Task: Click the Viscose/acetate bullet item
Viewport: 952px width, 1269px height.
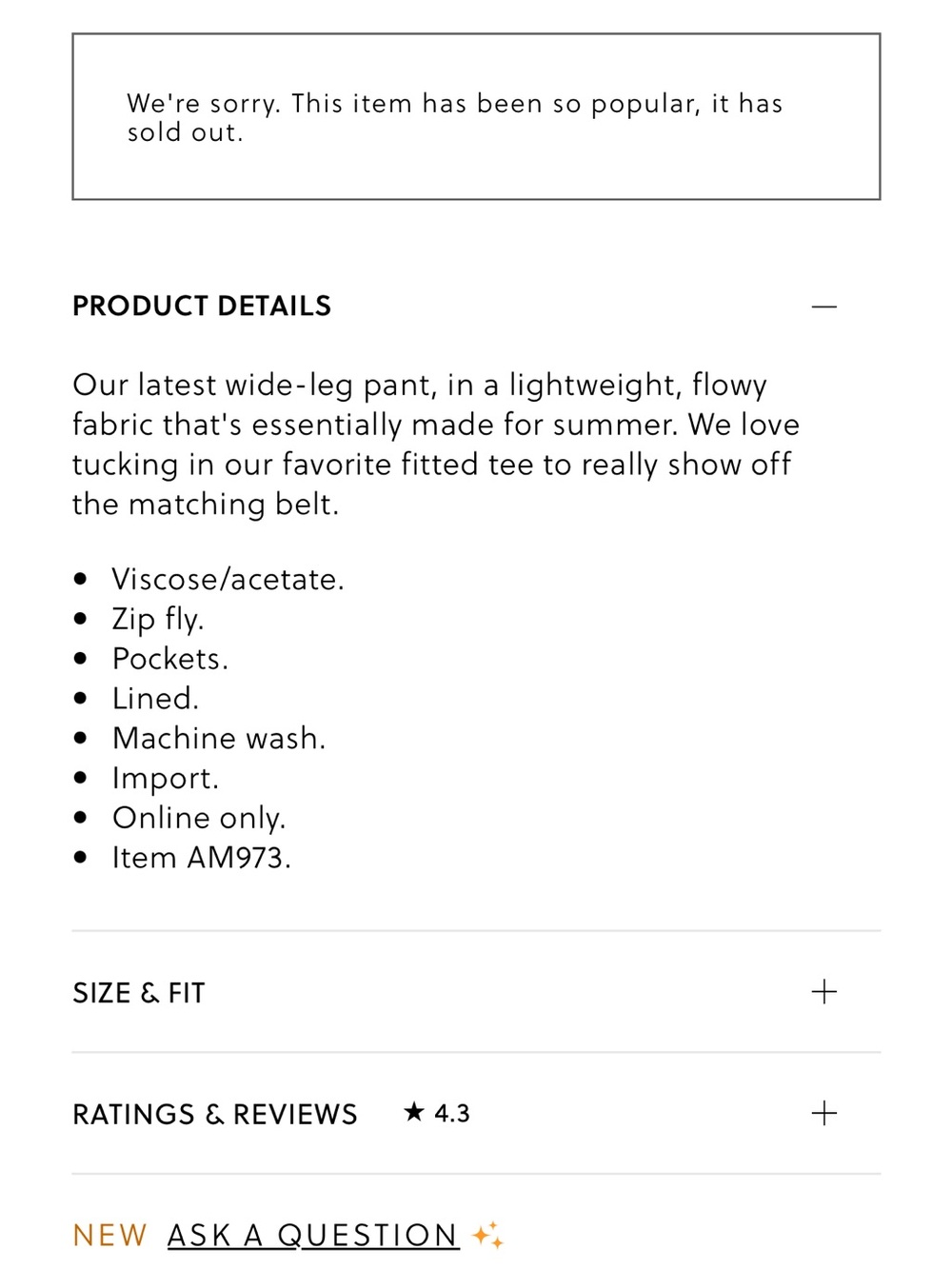Action: click(x=228, y=579)
